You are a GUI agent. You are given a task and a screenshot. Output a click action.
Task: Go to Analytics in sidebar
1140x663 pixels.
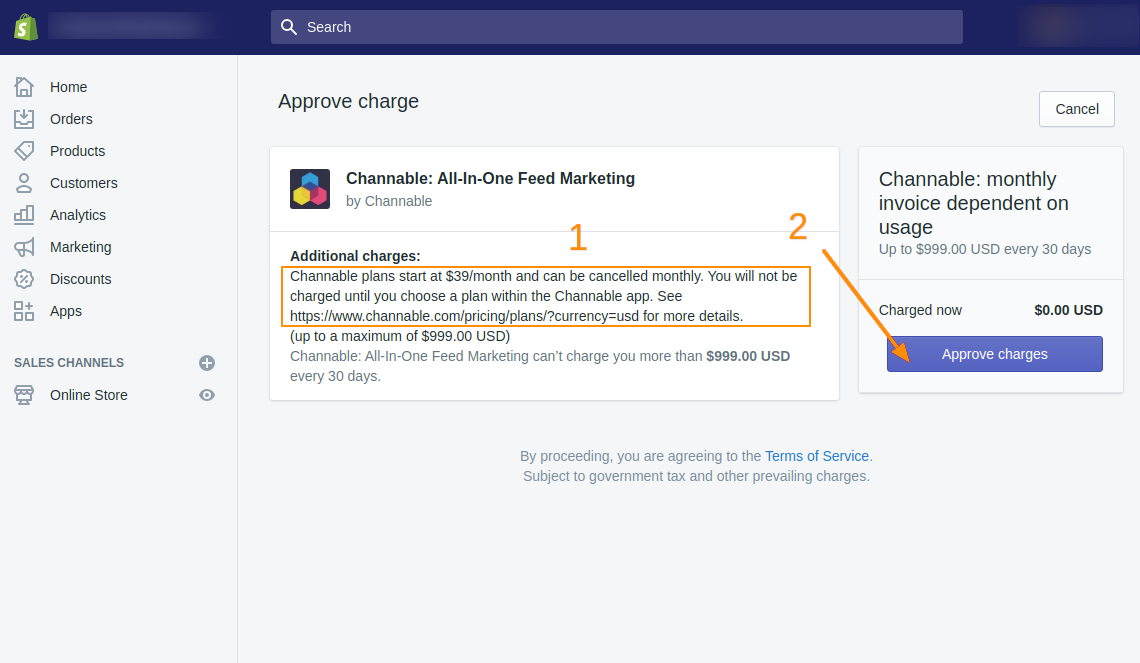[x=78, y=215]
